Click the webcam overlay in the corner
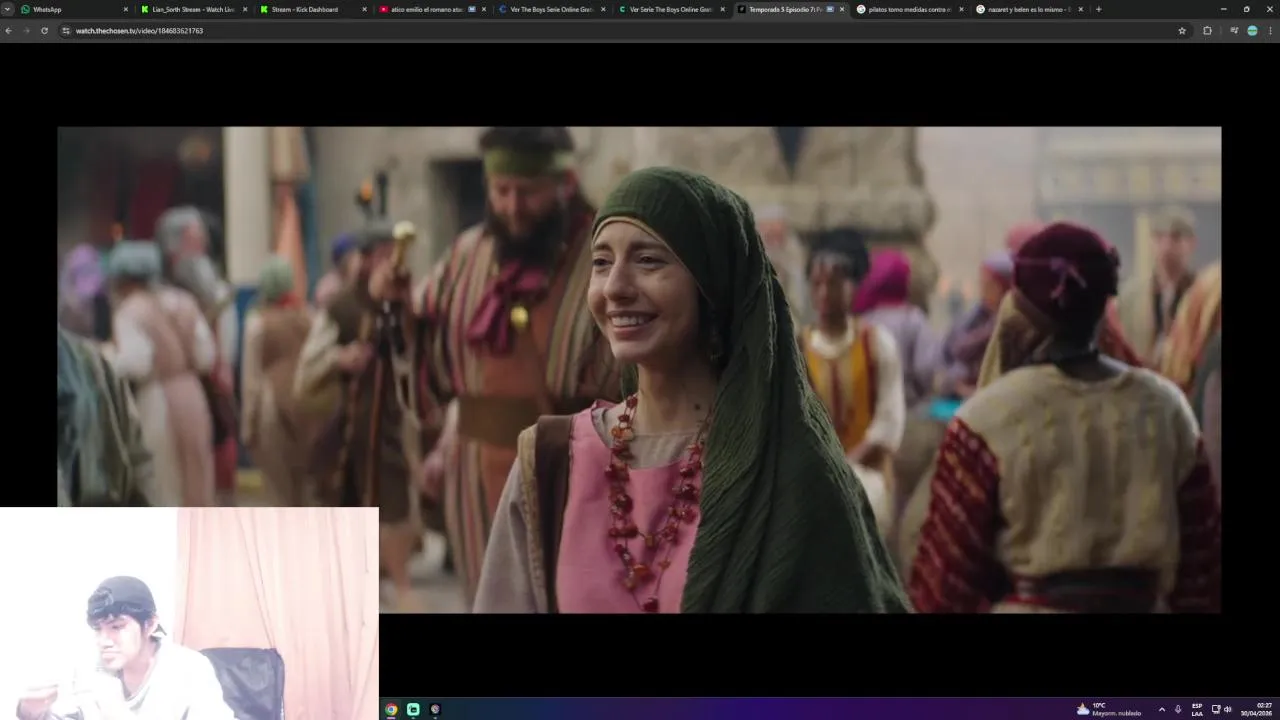Screen dimensions: 1280x720 [189, 613]
